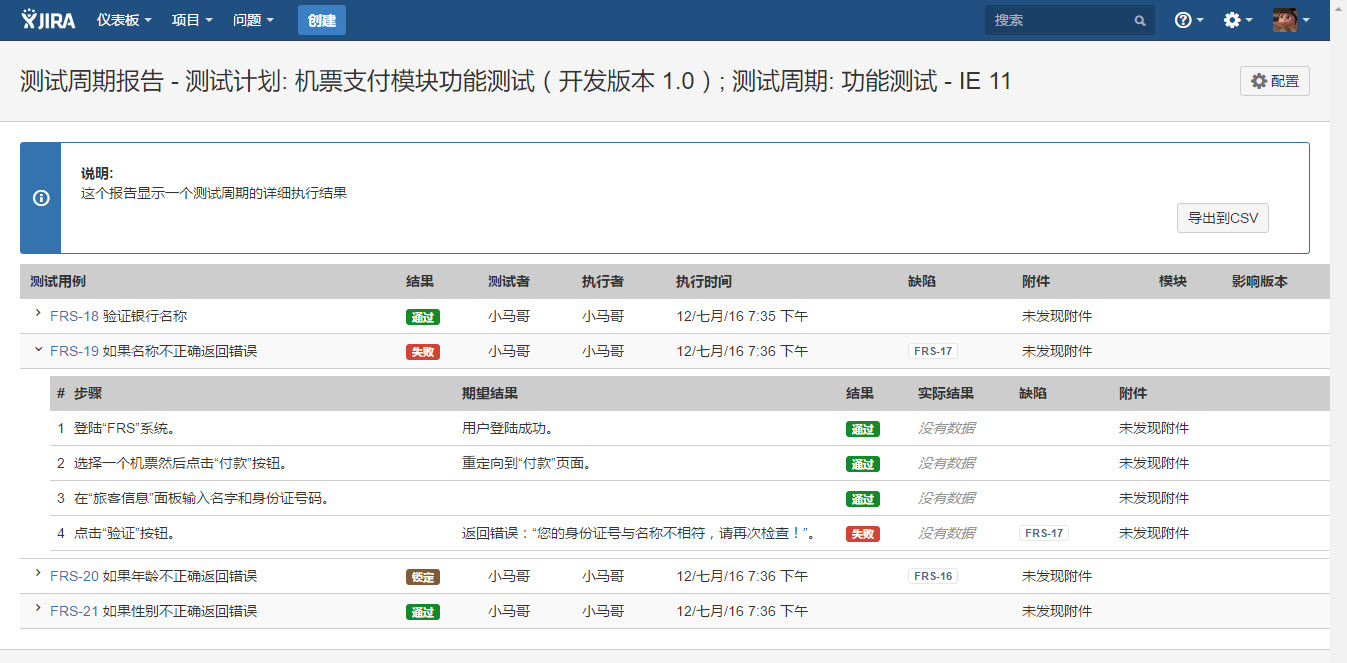Viewport: 1347px width, 663px height.
Task: Click the expected result 重定向到“付款”页面。
Action: pos(527,463)
